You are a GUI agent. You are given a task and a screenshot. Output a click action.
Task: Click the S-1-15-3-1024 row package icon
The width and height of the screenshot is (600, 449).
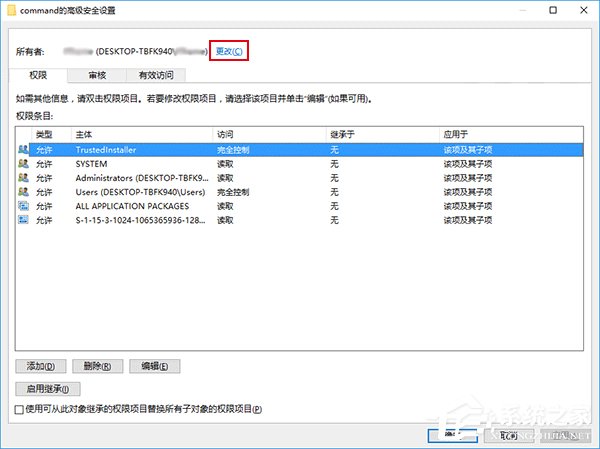coord(23,220)
